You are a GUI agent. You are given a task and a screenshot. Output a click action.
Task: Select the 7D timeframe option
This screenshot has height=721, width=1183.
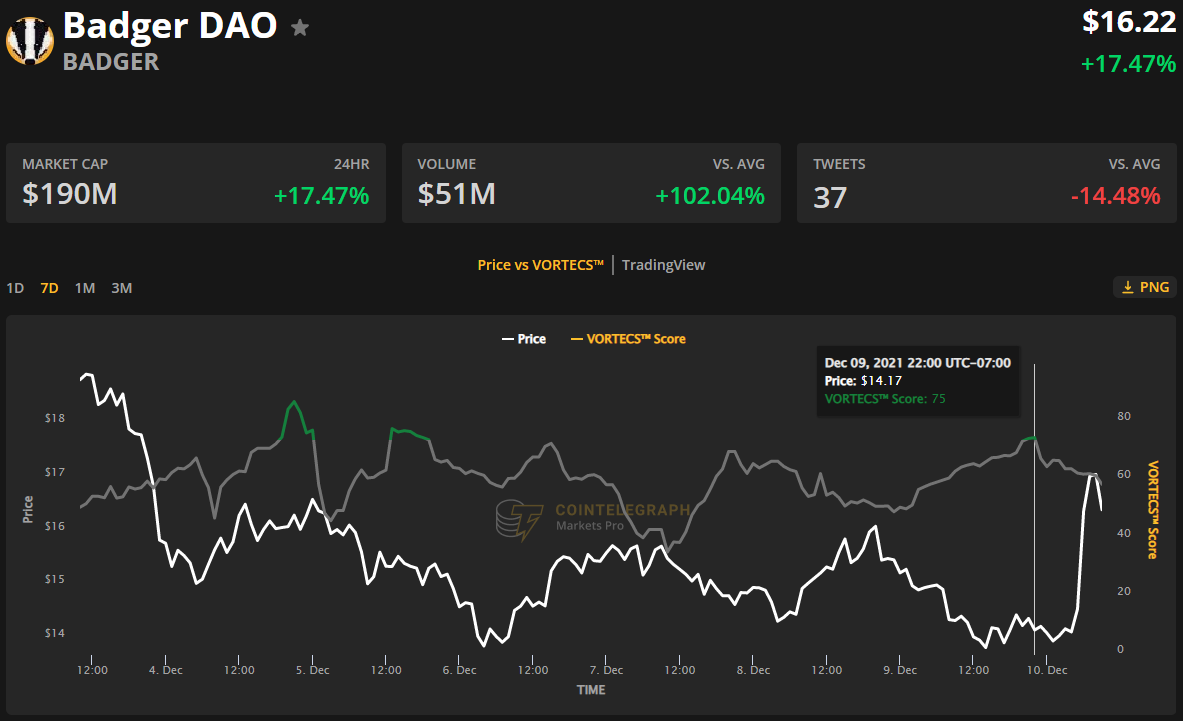click(x=49, y=287)
